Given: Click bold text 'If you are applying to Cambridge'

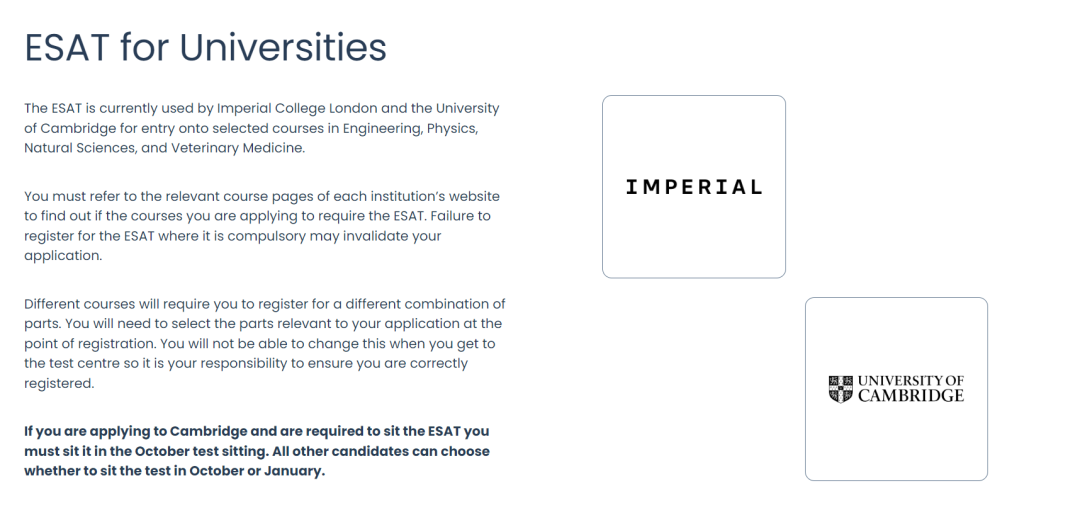Looking at the screenshot, I should pos(136,431).
